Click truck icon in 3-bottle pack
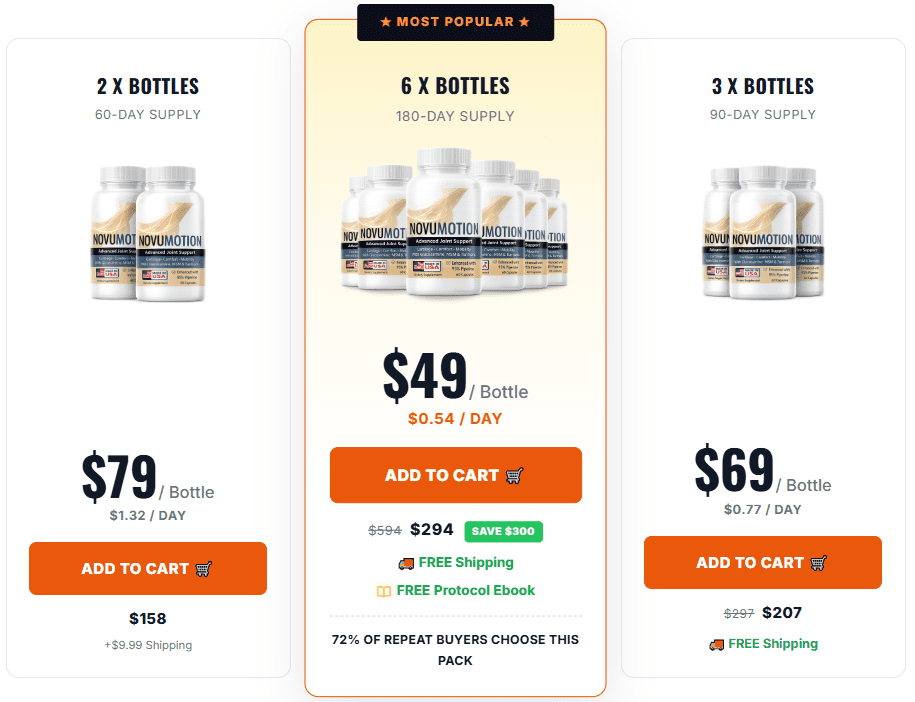Screen dimensions: 915x702 pyautogui.click(x=716, y=644)
